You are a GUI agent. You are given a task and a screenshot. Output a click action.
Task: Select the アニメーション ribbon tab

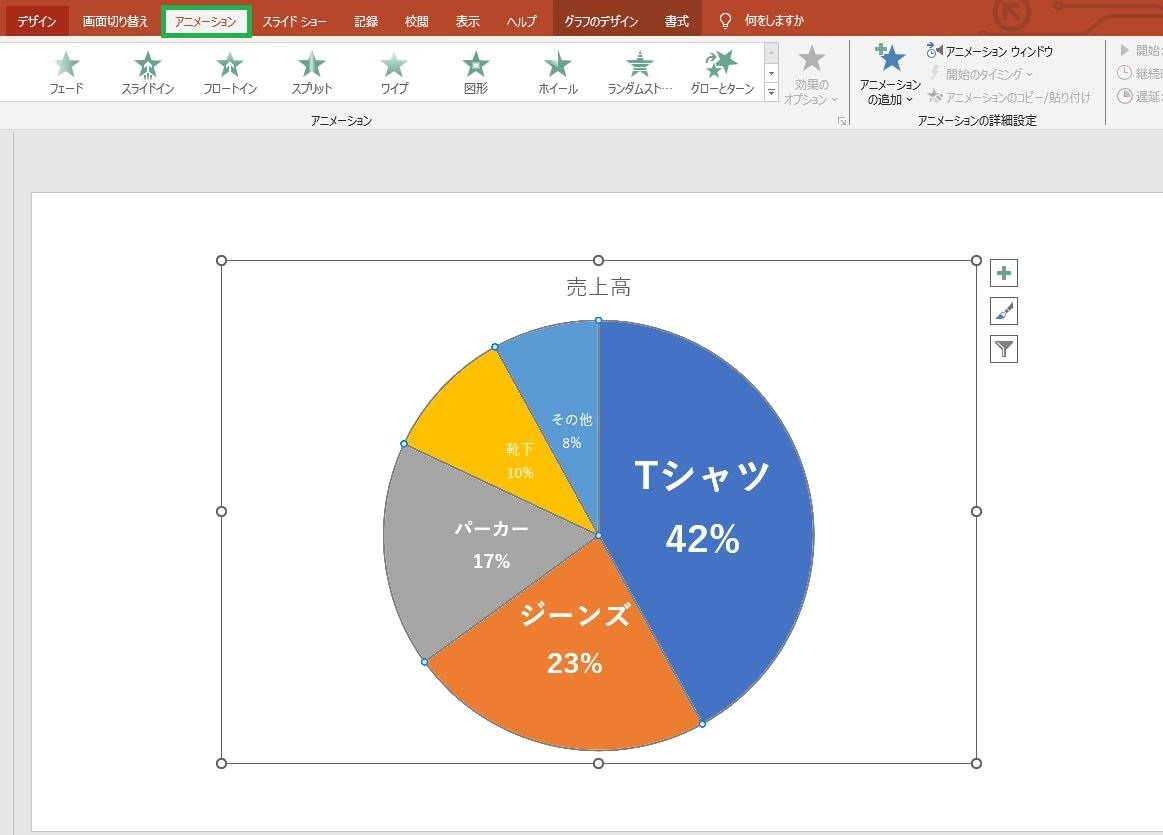(x=205, y=22)
